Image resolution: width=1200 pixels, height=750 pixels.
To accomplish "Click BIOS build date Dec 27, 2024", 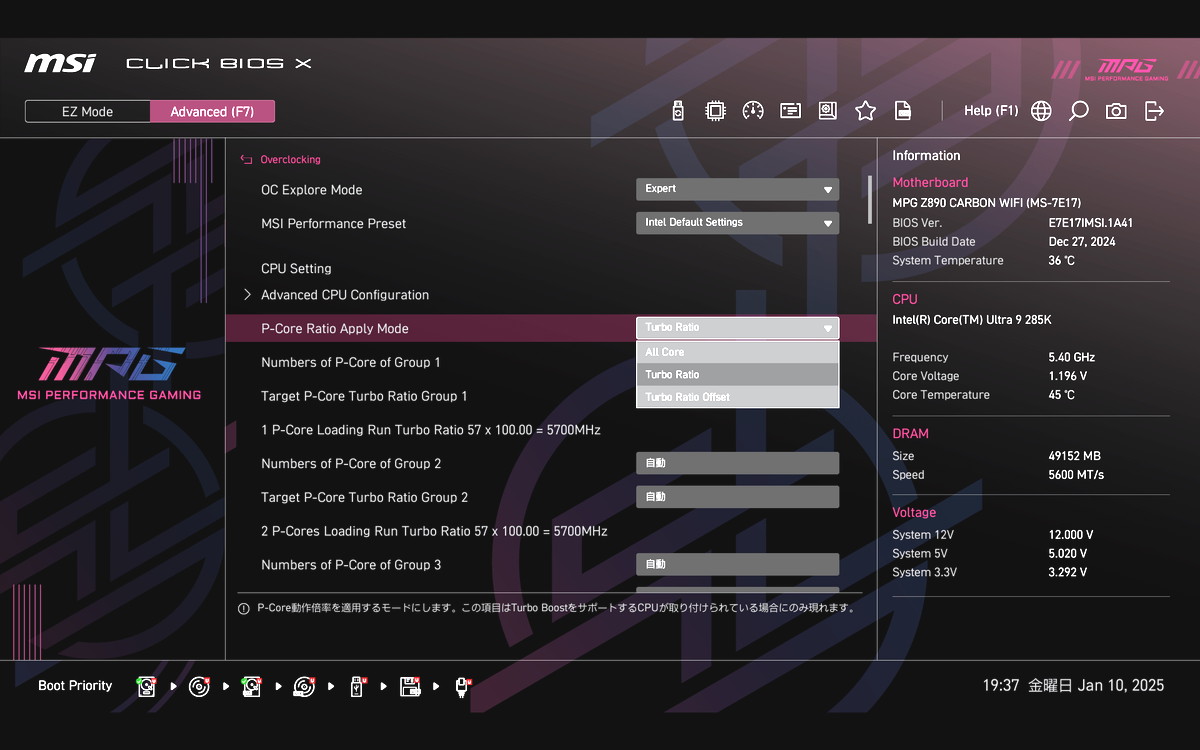I will coord(1082,242).
